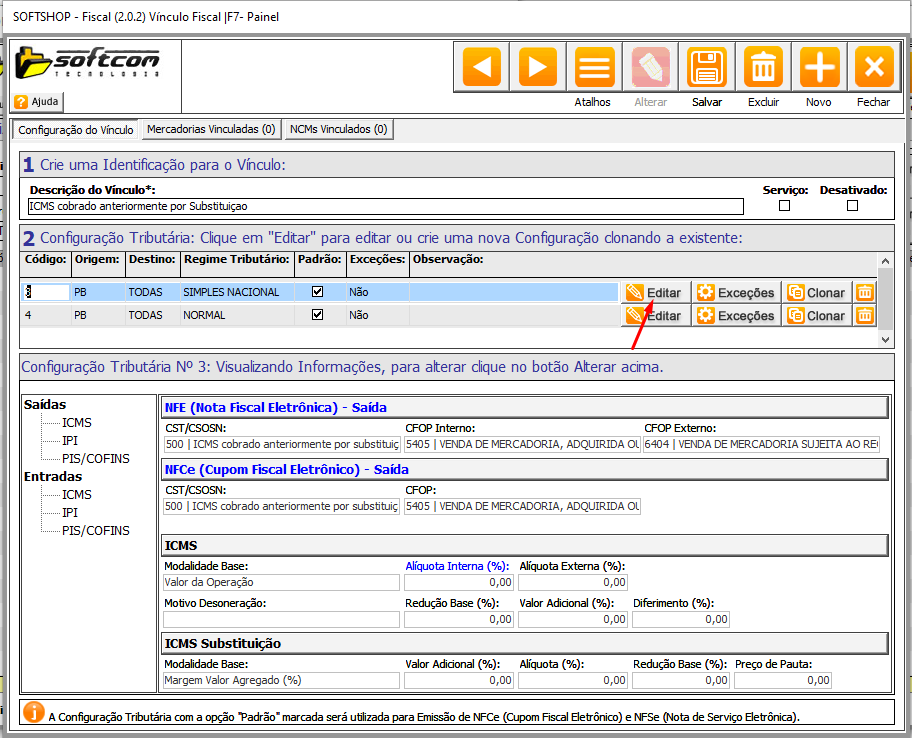Uncheck Padrão for the NORMAL regime row
Screen dimensions: 912x738
tap(318, 315)
